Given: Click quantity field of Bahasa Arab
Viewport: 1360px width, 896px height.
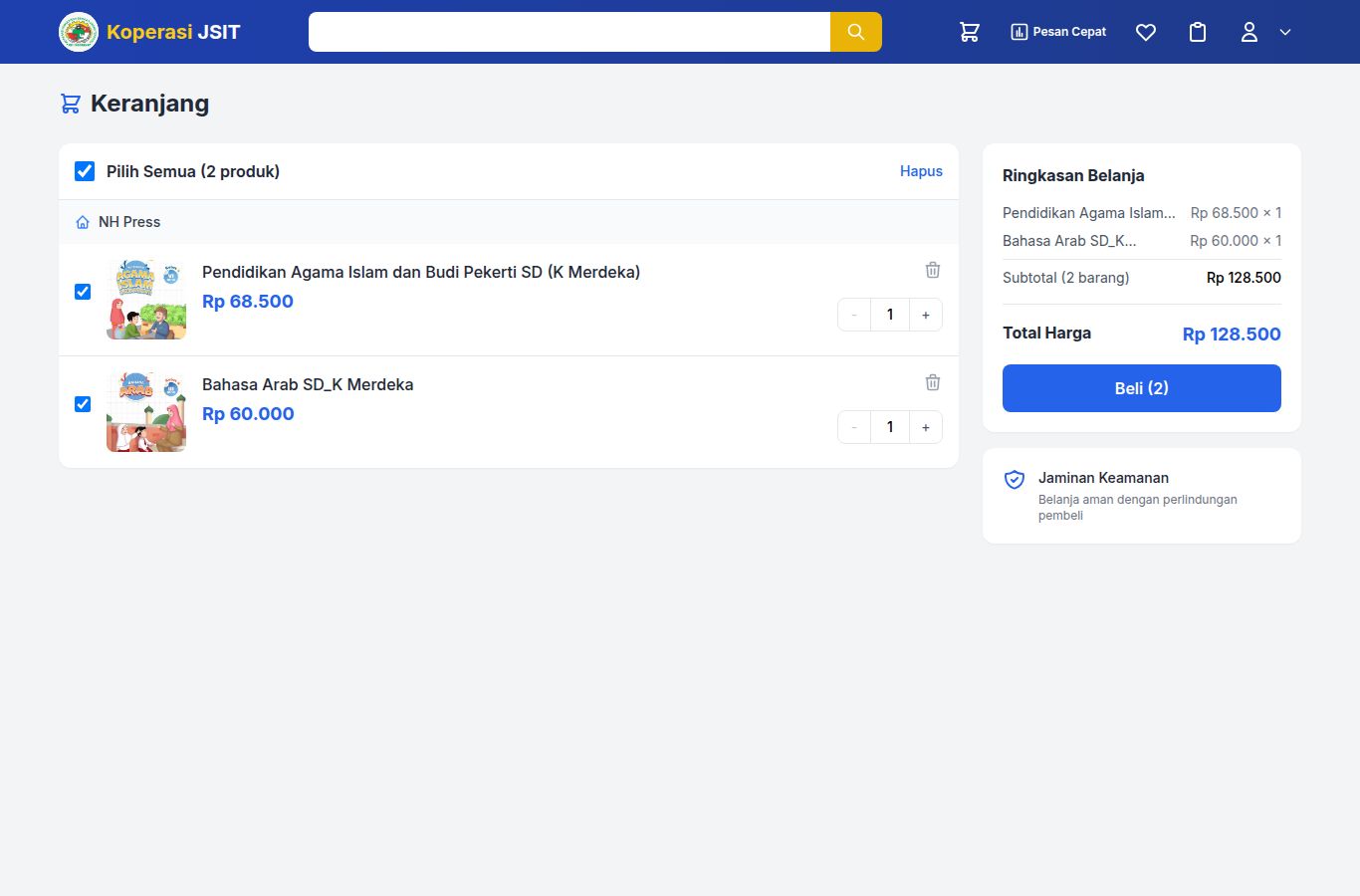Looking at the screenshot, I should (890, 427).
